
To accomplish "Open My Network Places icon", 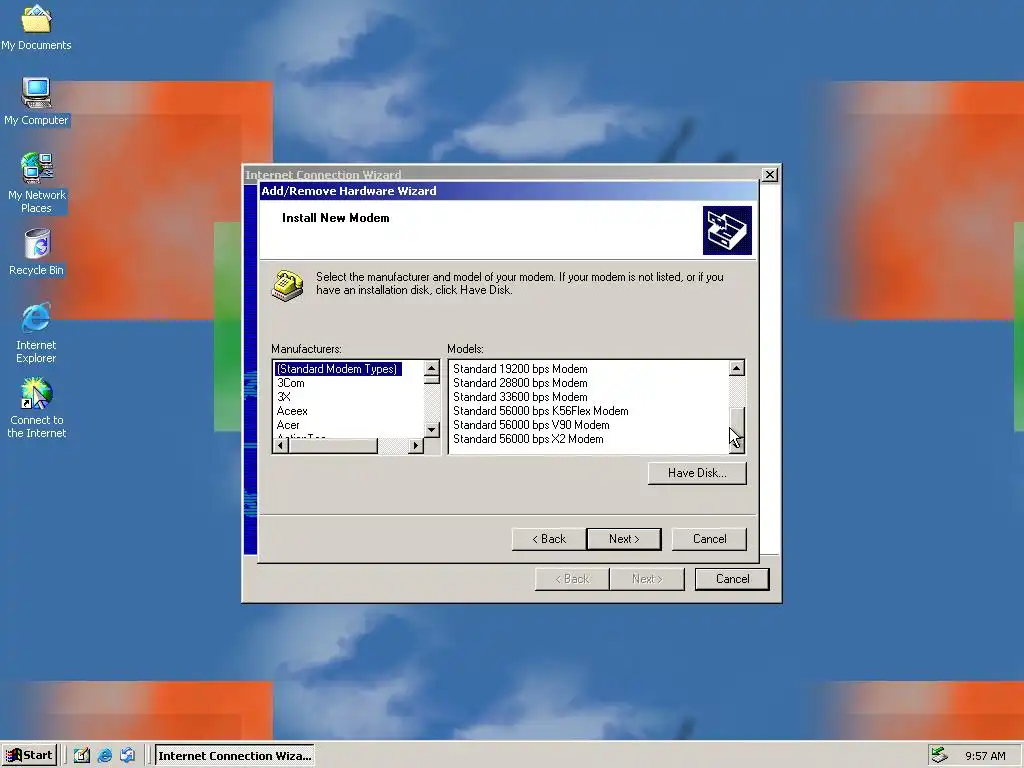I will [37, 183].
